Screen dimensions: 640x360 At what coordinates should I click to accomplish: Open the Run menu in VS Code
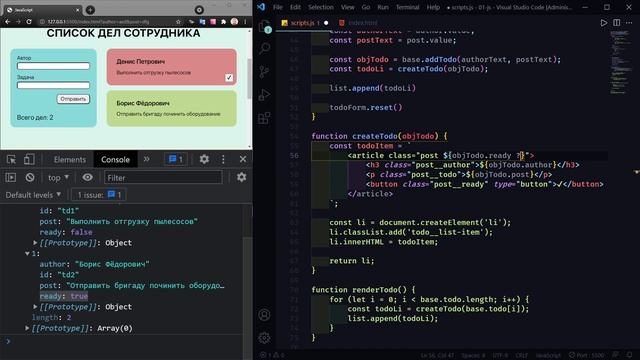point(383,7)
